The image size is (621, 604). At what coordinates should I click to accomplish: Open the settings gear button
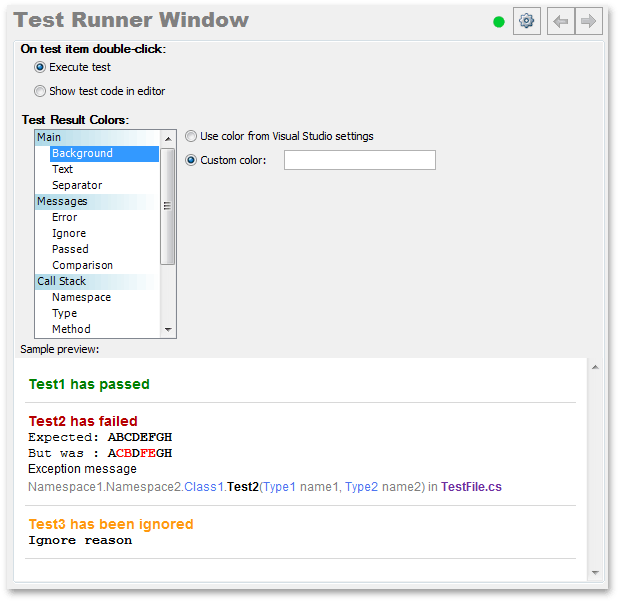(526, 21)
